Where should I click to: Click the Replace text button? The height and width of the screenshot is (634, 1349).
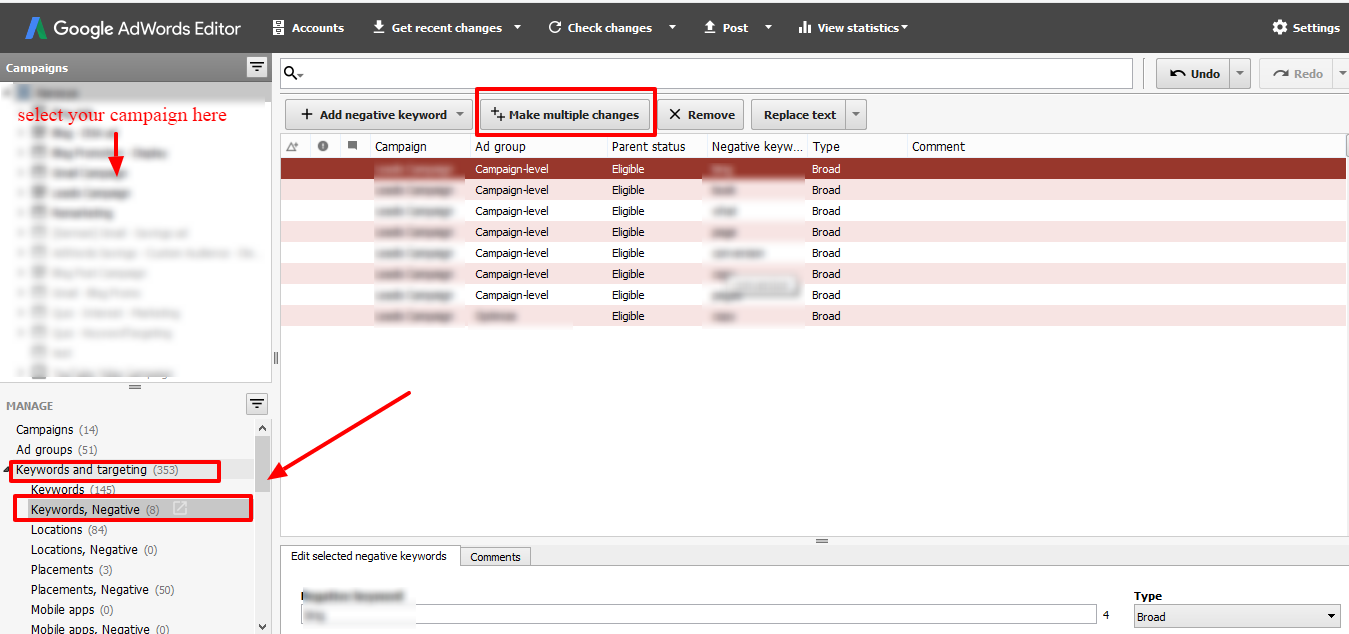point(798,115)
